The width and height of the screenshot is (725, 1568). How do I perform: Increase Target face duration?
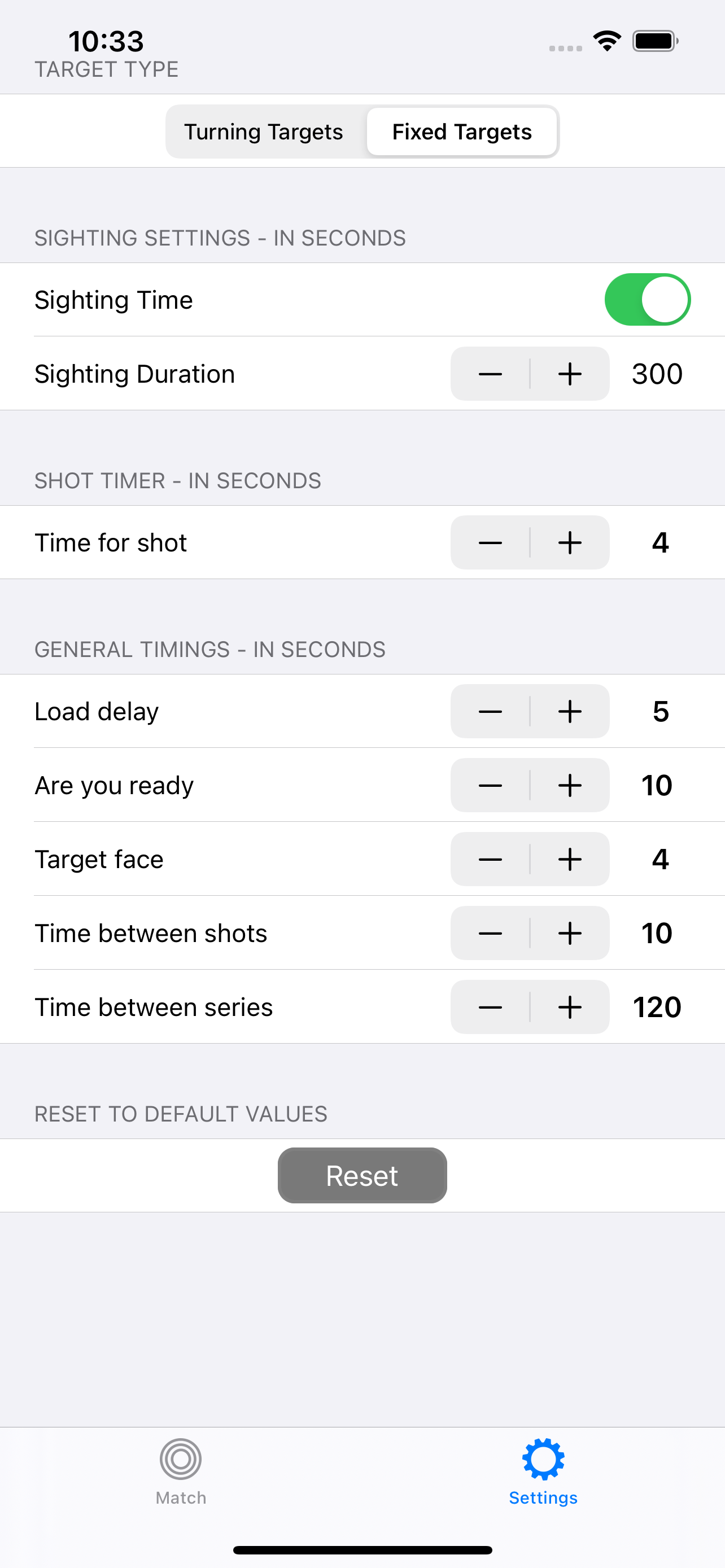(x=570, y=860)
